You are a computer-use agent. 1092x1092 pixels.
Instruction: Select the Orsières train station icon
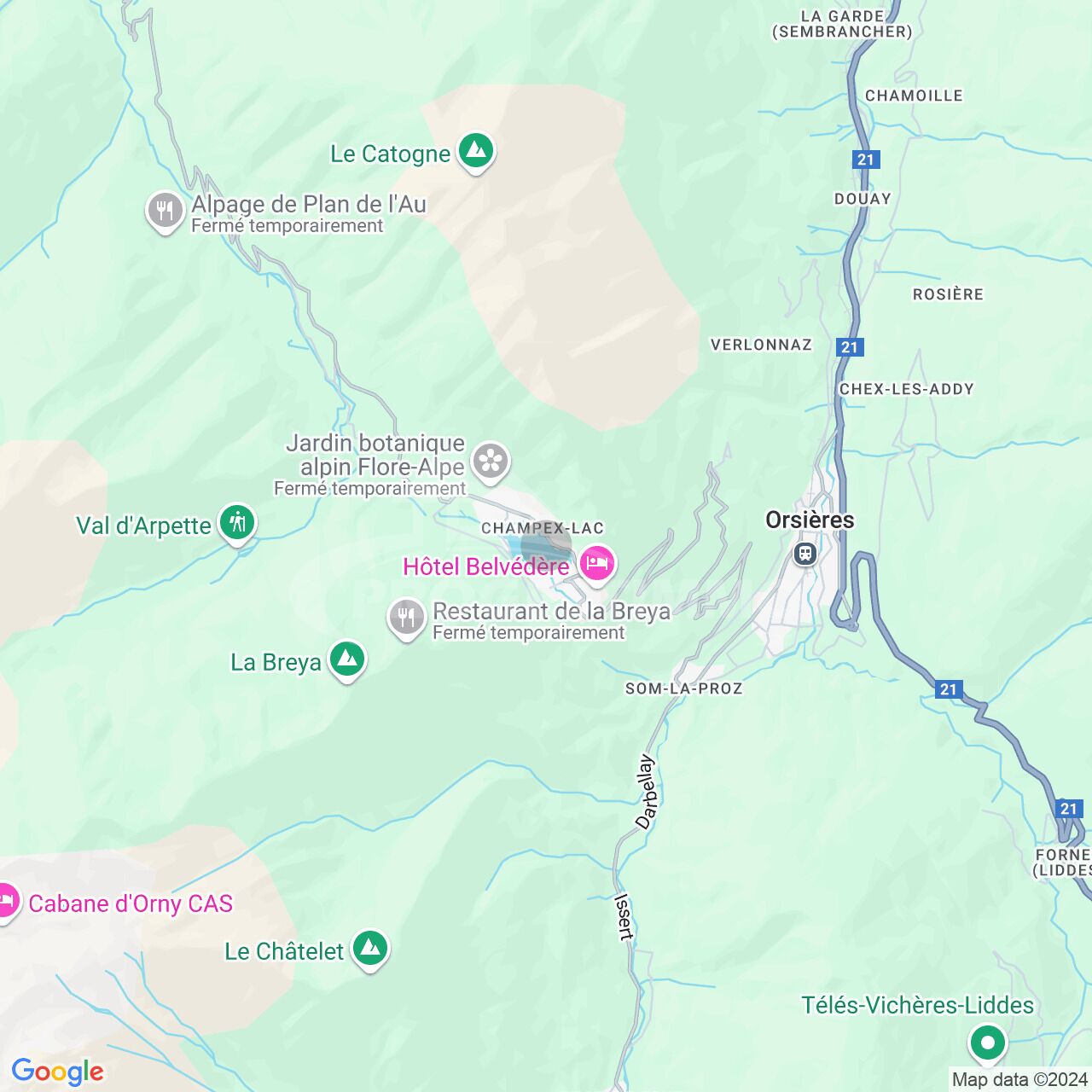tap(804, 554)
